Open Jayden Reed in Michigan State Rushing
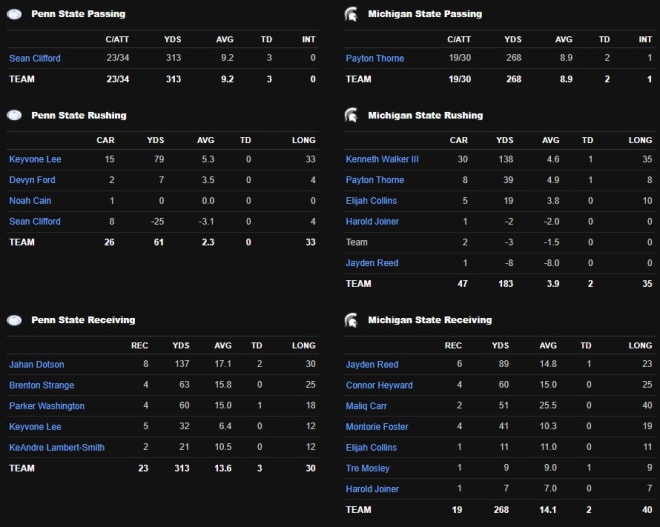 tap(372, 263)
